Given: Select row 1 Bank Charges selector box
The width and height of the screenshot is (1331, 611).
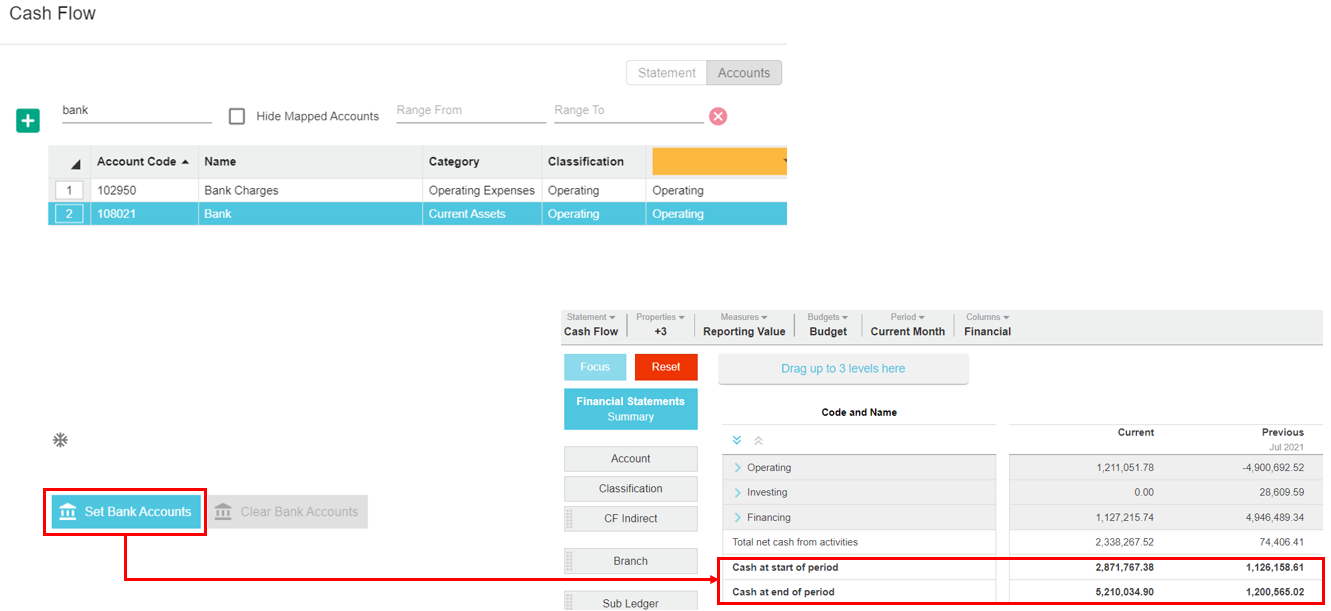Looking at the screenshot, I should [69, 190].
